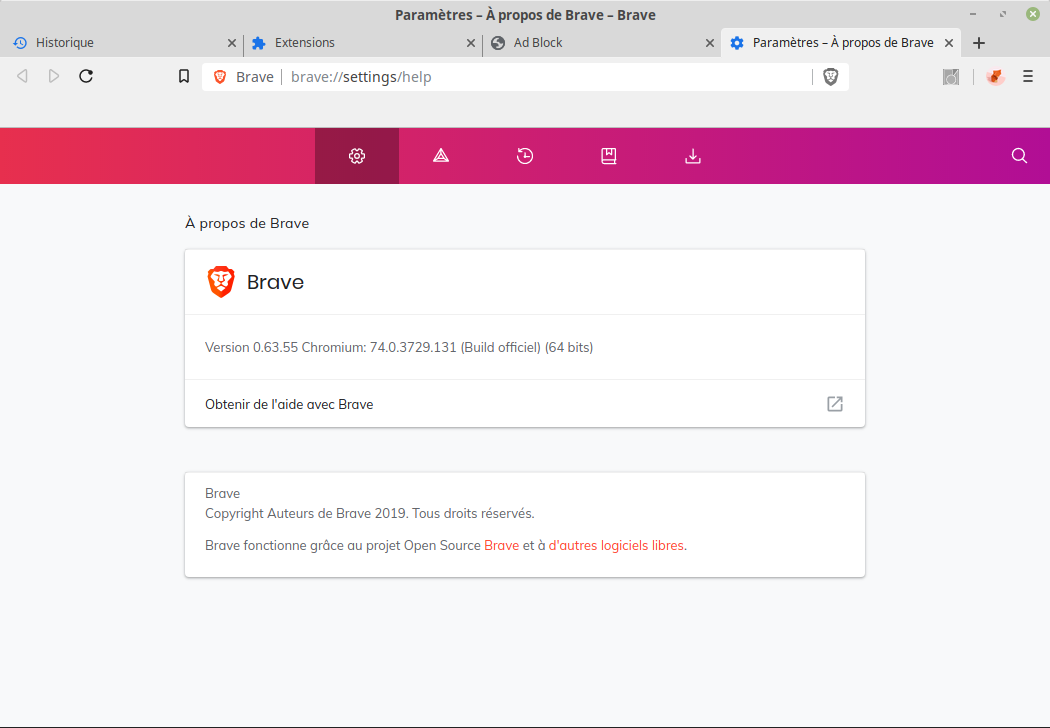
Task: Reload the current page
Action: click(86, 77)
